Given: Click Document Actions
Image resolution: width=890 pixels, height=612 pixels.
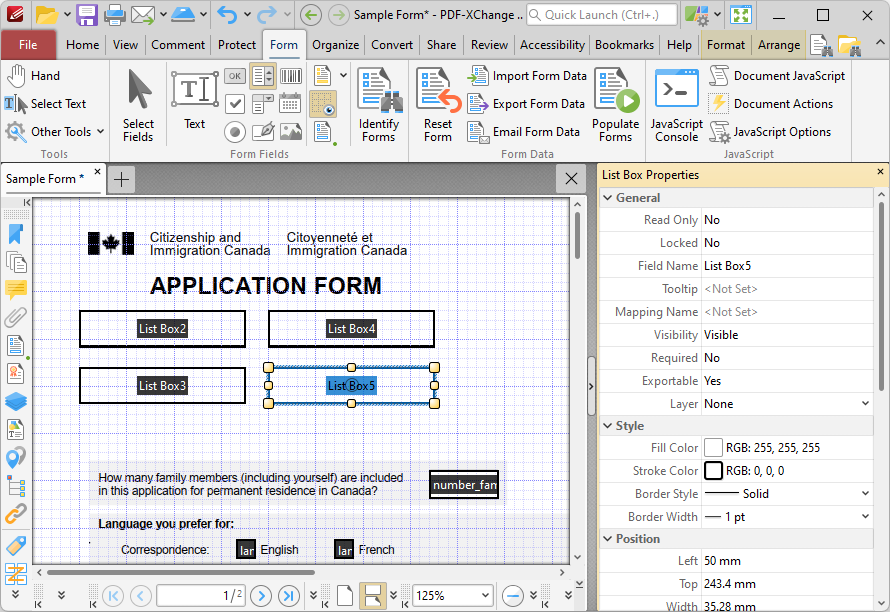Looking at the screenshot, I should (x=771, y=104).
